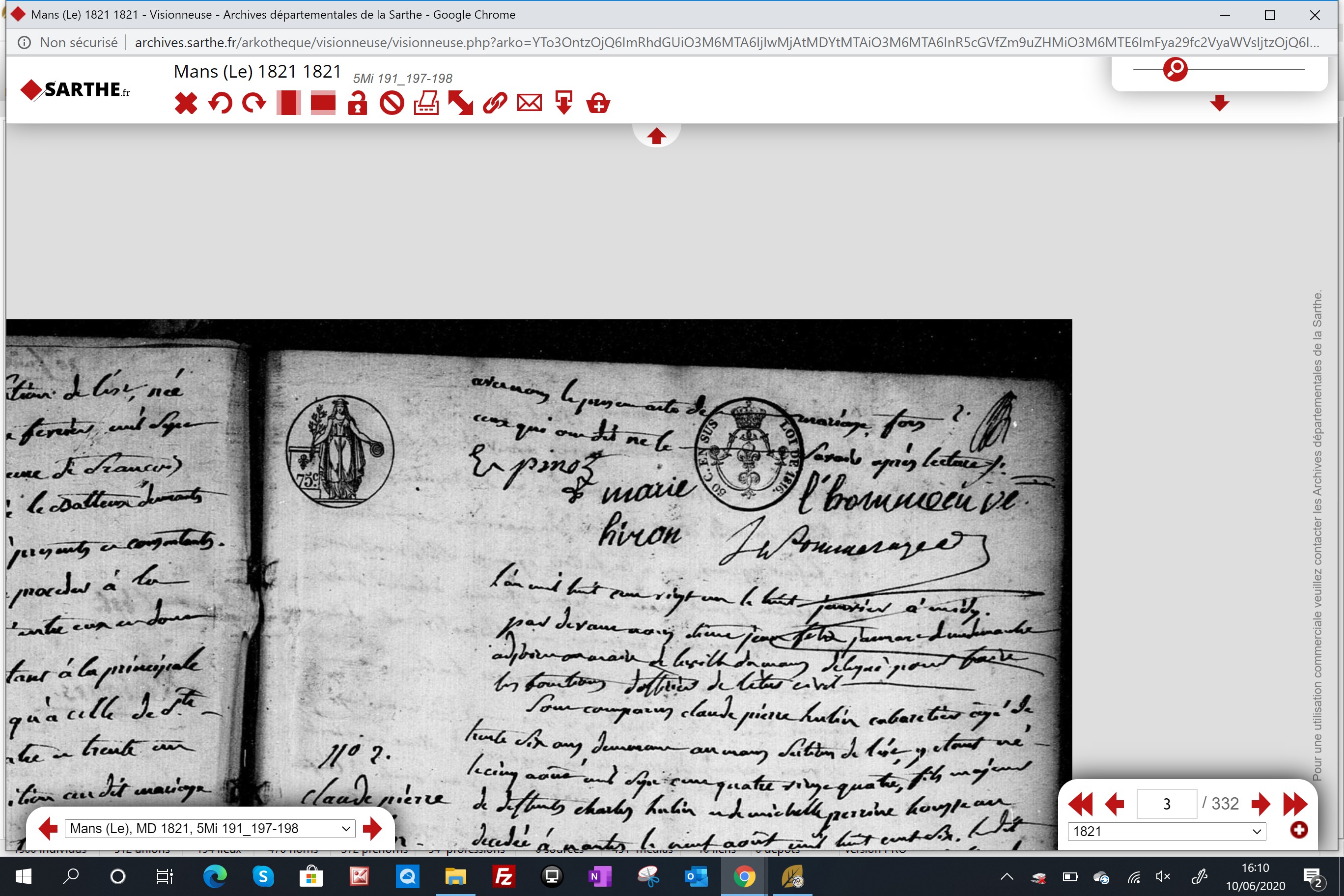This screenshot has height=896, width=1344.
Task: Rotate the image left with the counterclockwise arrow
Action: coord(220,104)
